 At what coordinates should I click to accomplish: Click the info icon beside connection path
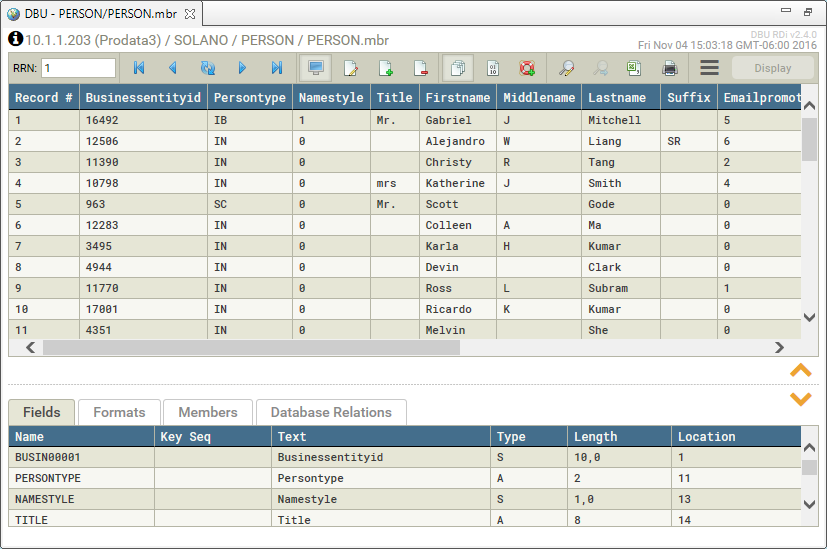(16, 38)
